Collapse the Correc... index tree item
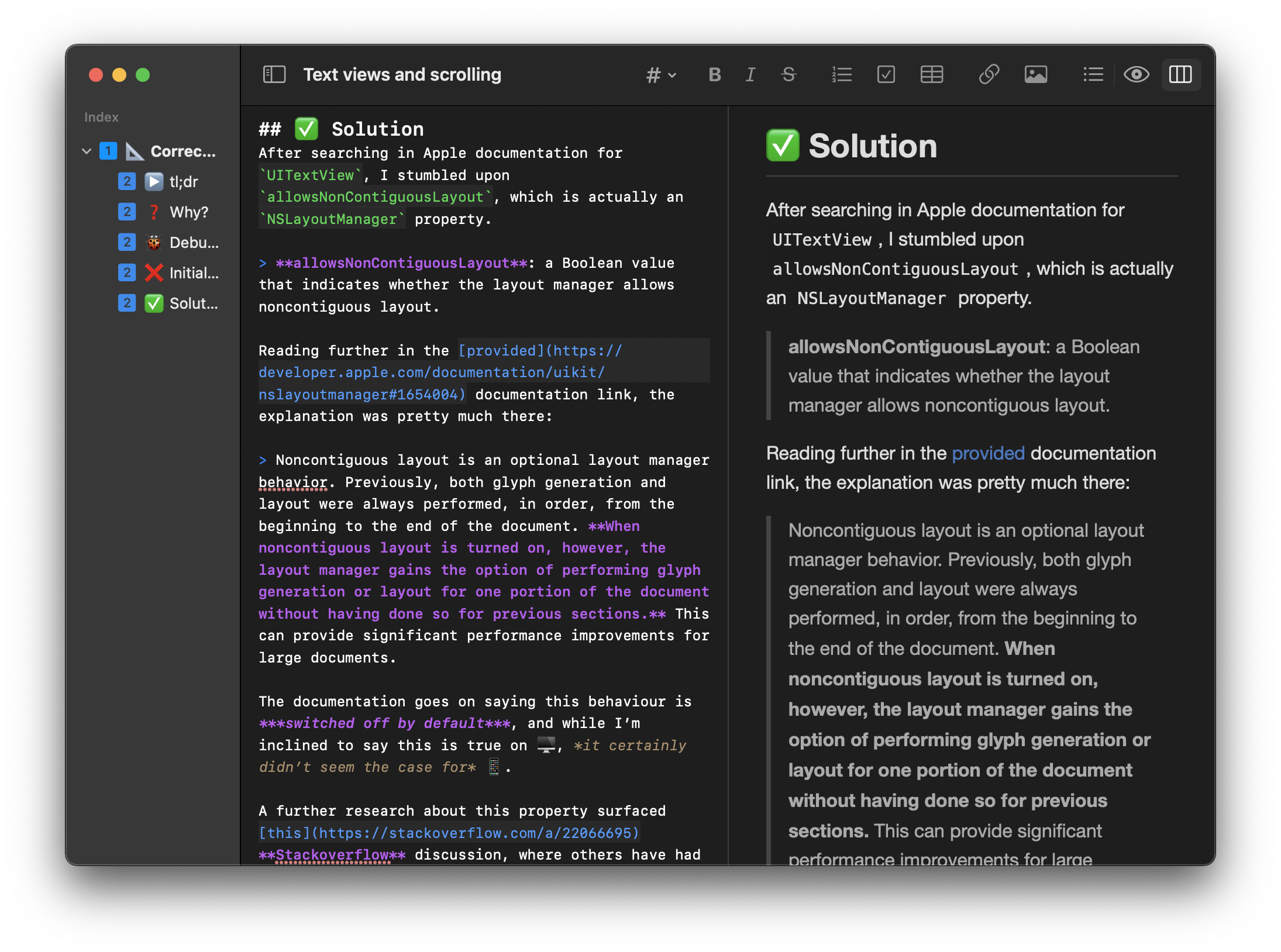The image size is (1281, 952). tap(87, 151)
